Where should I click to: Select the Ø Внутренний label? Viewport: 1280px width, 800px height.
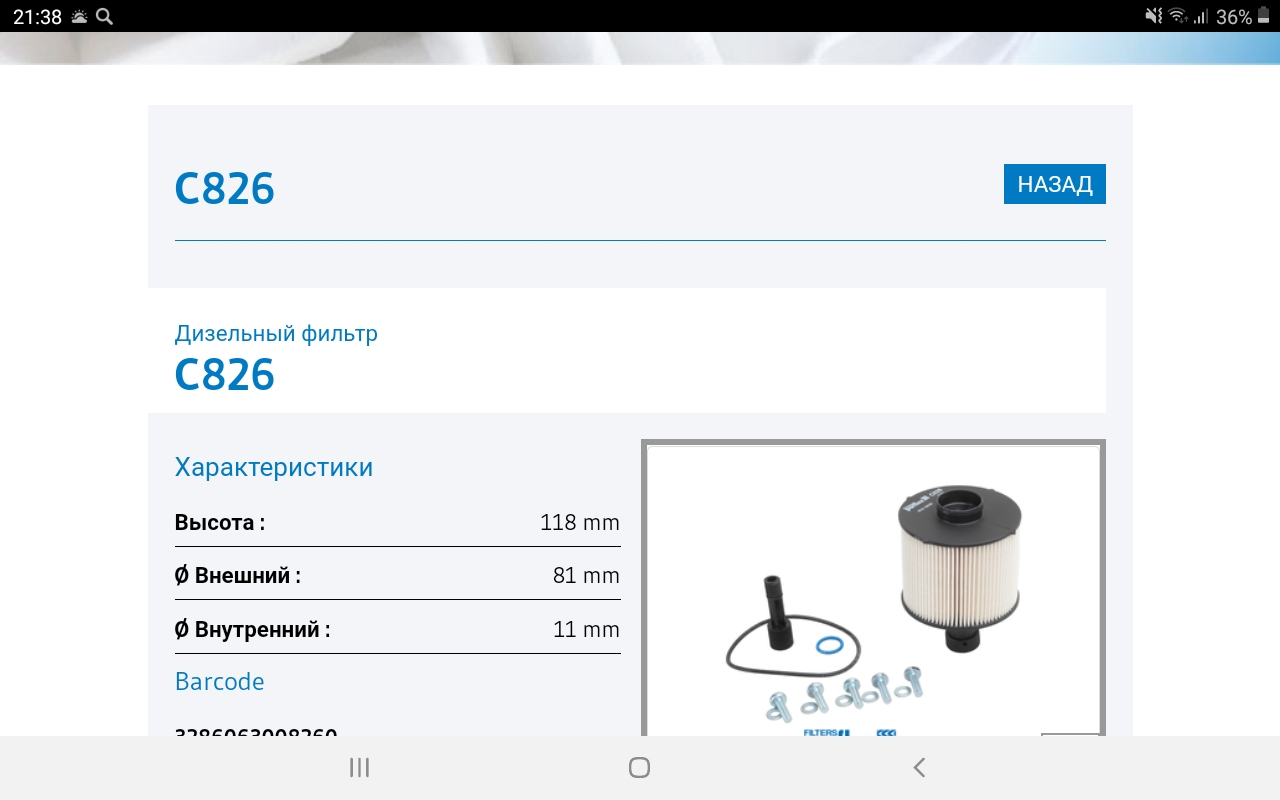(252, 629)
